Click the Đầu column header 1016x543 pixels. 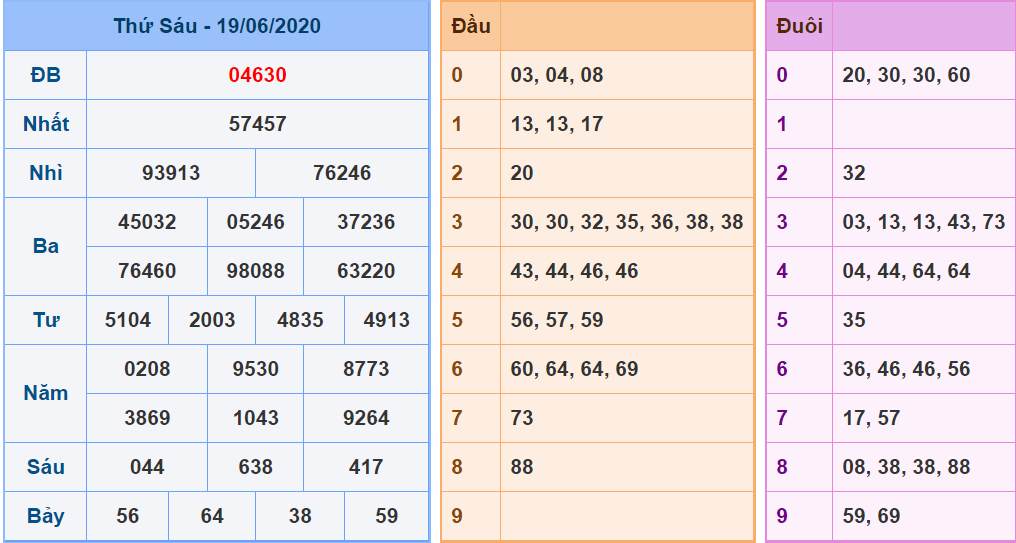[471, 26]
